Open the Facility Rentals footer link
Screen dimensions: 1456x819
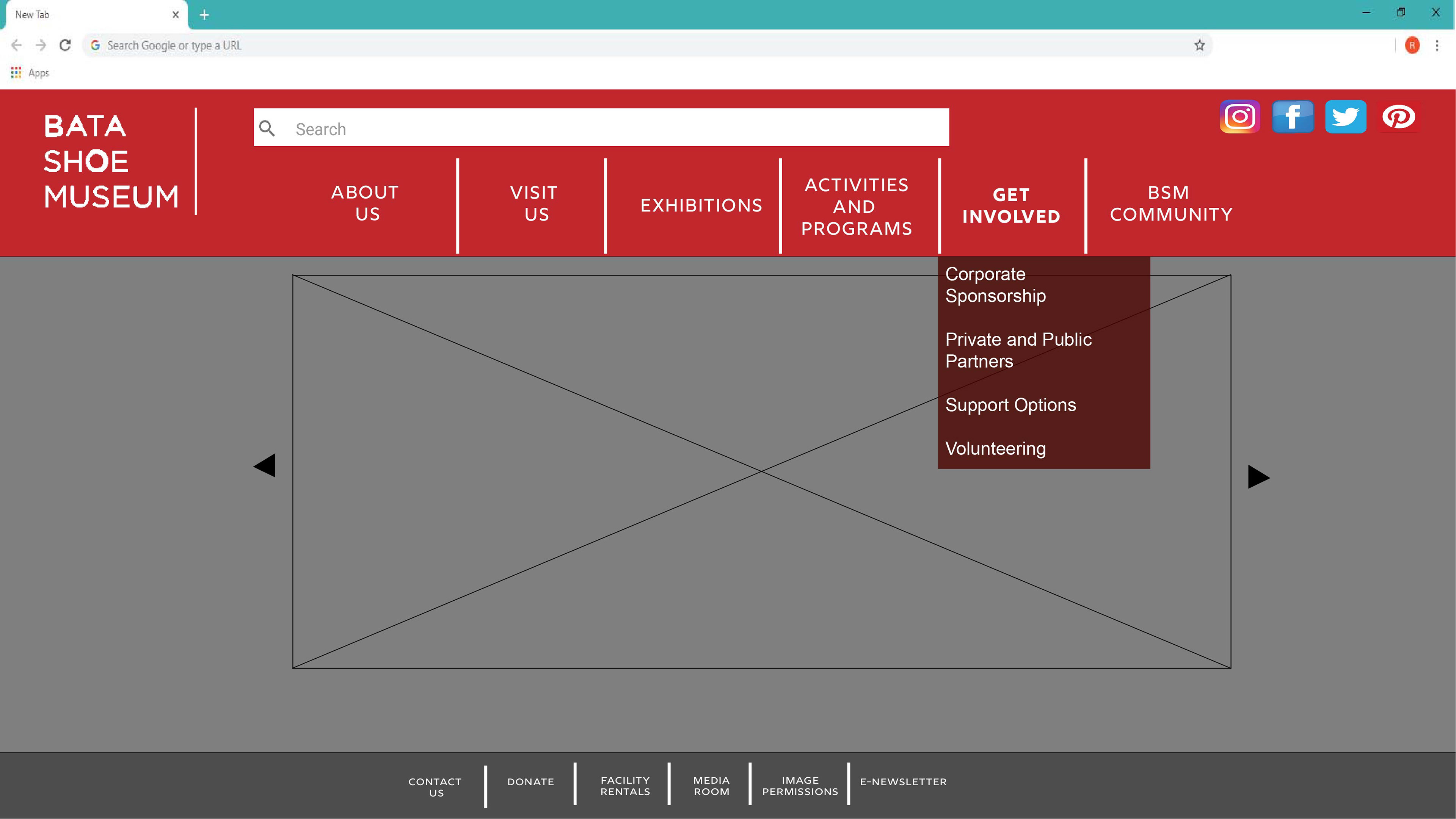tap(625, 786)
